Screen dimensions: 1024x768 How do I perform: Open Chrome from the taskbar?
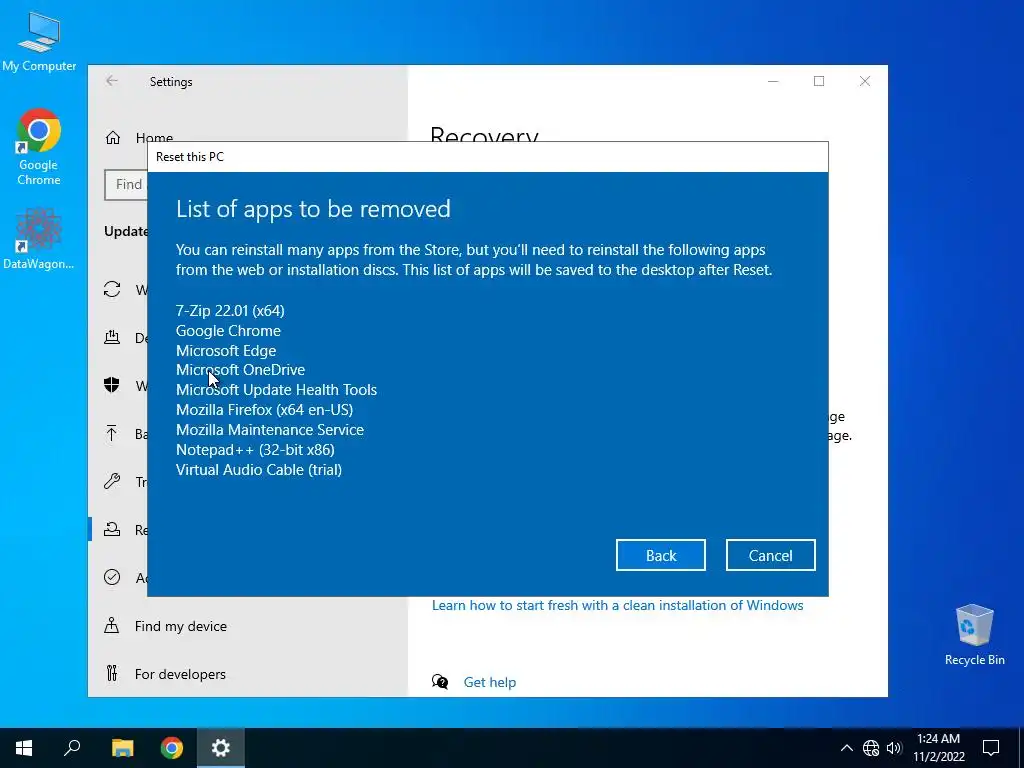tap(172, 748)
